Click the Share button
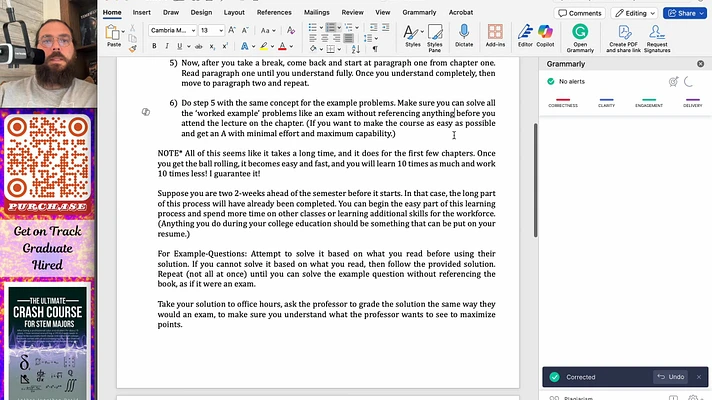The width and height of the screenshot is (712, 400). 685,13
